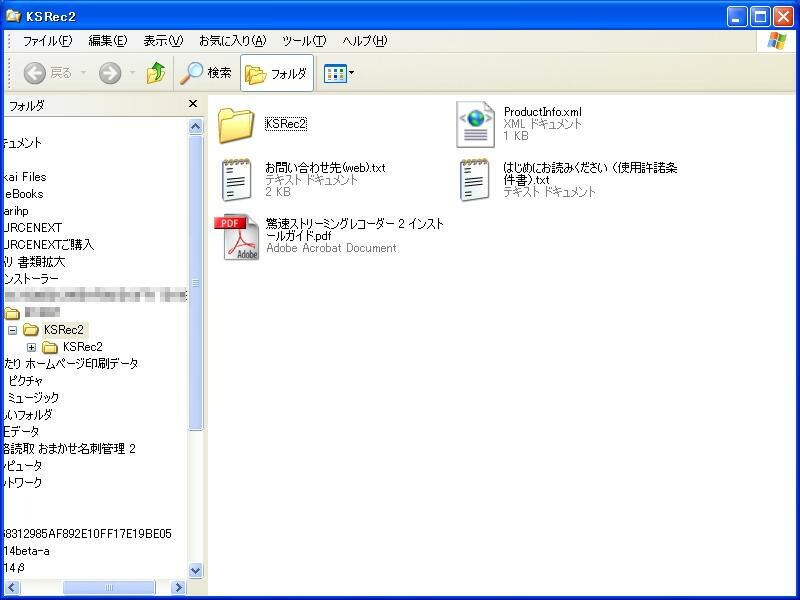Viewport: 800px width, 600px height.
Task: Select the eBooks tree entry
Action: 24,194
